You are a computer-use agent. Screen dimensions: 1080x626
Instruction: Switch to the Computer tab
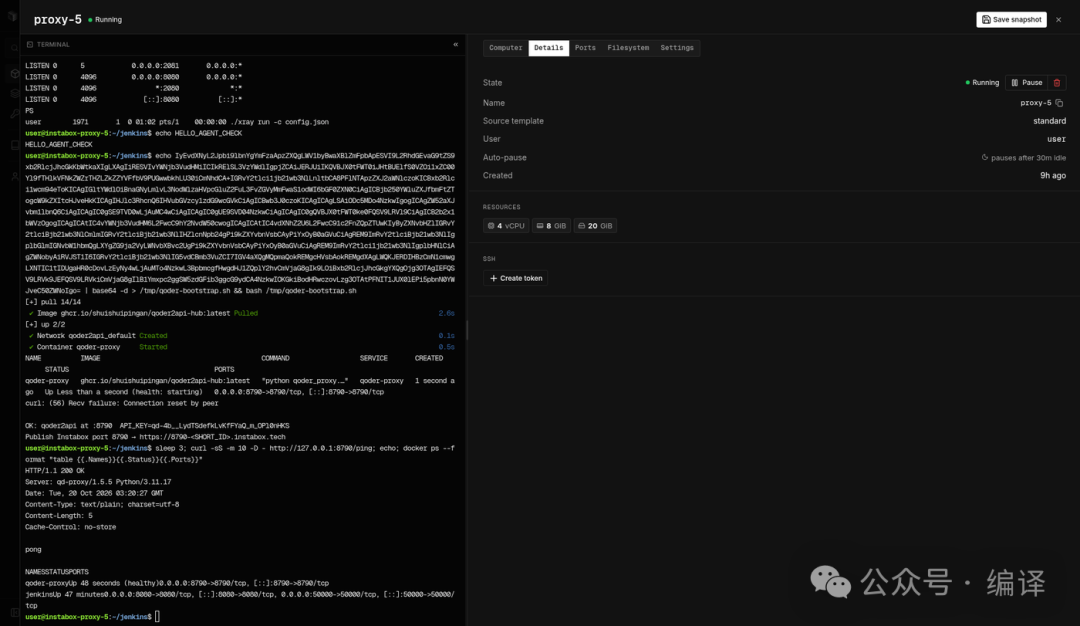click(x=506, y=48)
